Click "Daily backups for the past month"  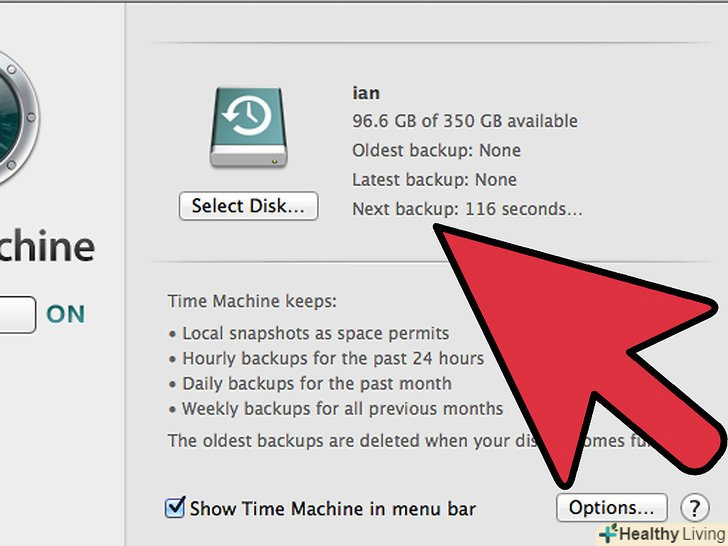(316, 383)
